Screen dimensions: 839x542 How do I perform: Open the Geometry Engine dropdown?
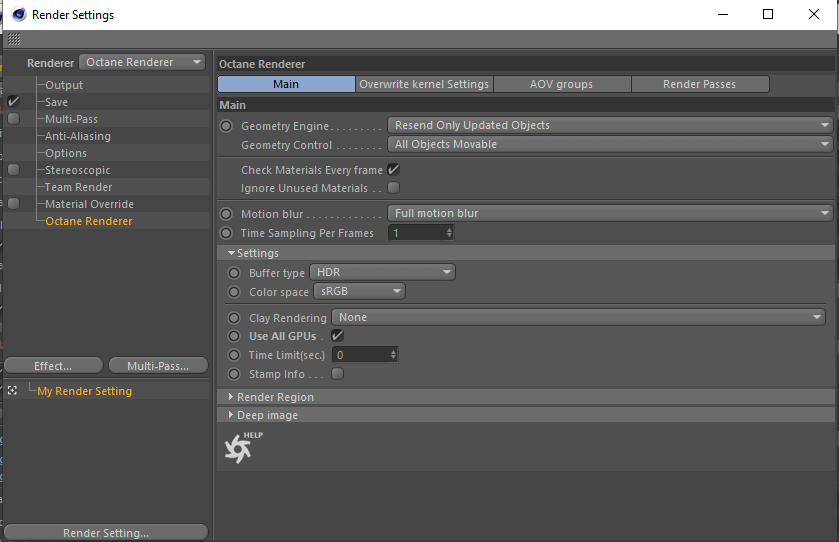pos(610,125)
